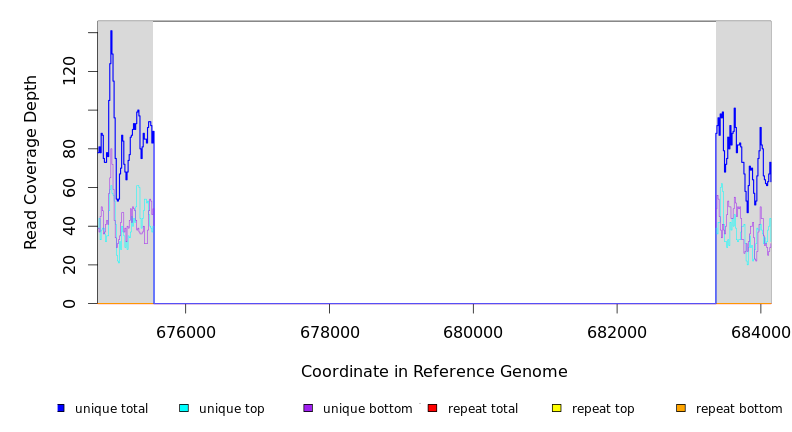
Task: Click the 676000 x-axis tick label
Action: point(186,332)
